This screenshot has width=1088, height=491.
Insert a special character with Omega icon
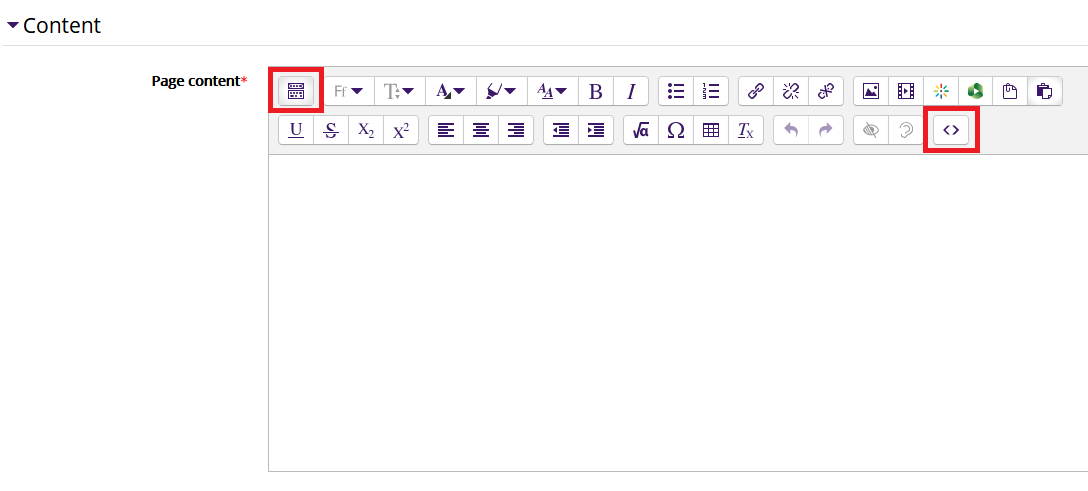(676, 130)
